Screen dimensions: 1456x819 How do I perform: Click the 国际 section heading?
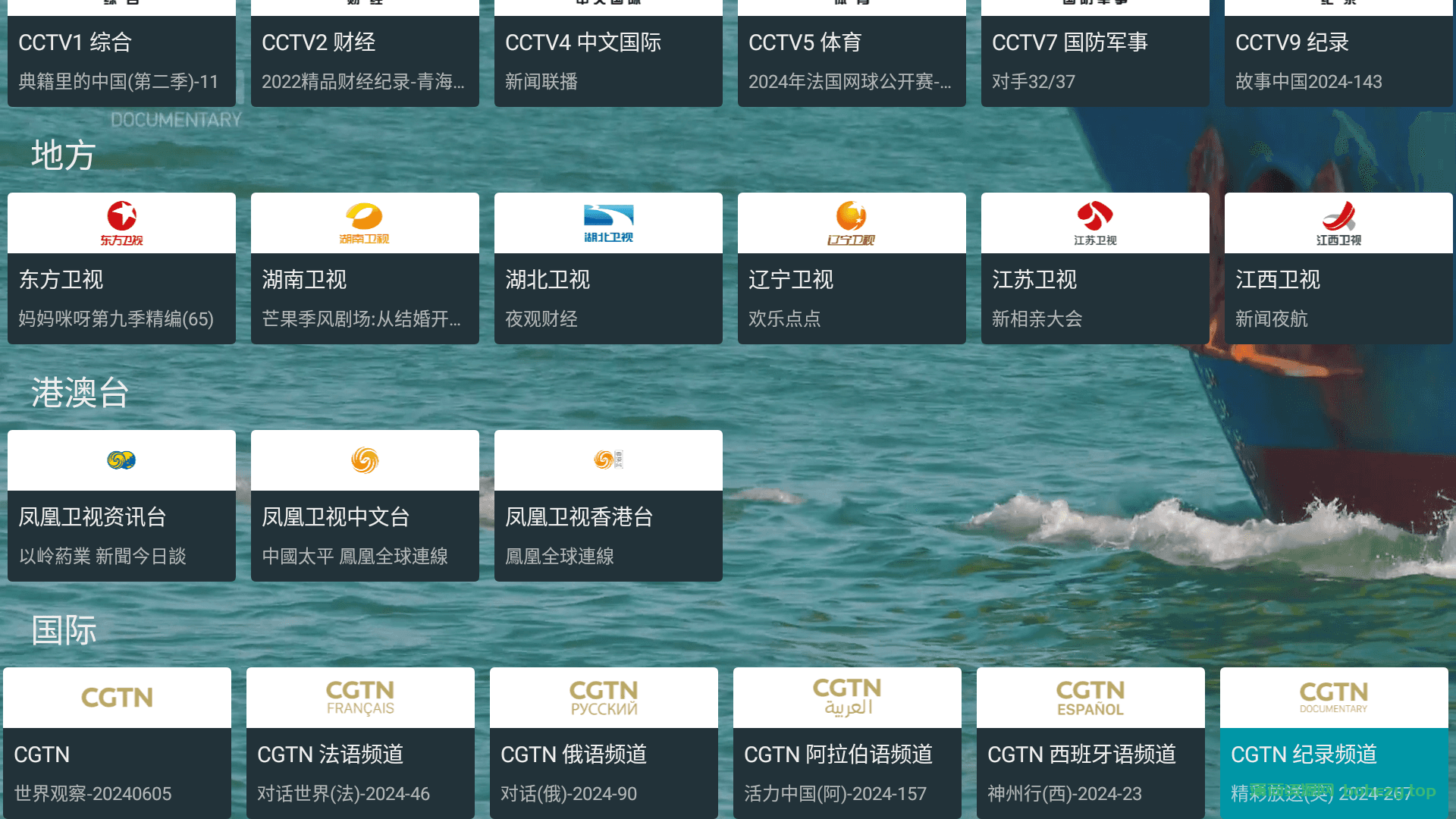(x=64, y=630)
